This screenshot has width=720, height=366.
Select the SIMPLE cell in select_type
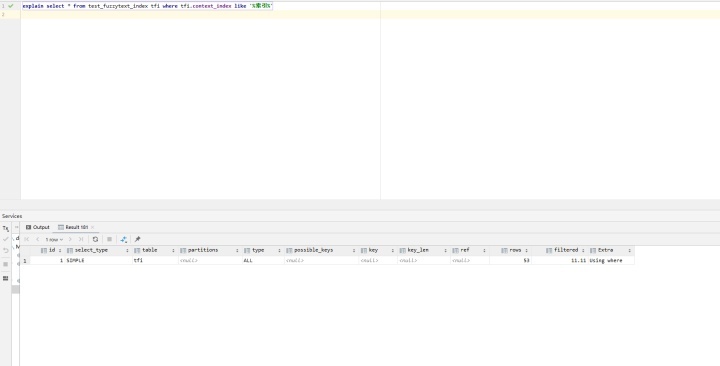click(98, 260)
